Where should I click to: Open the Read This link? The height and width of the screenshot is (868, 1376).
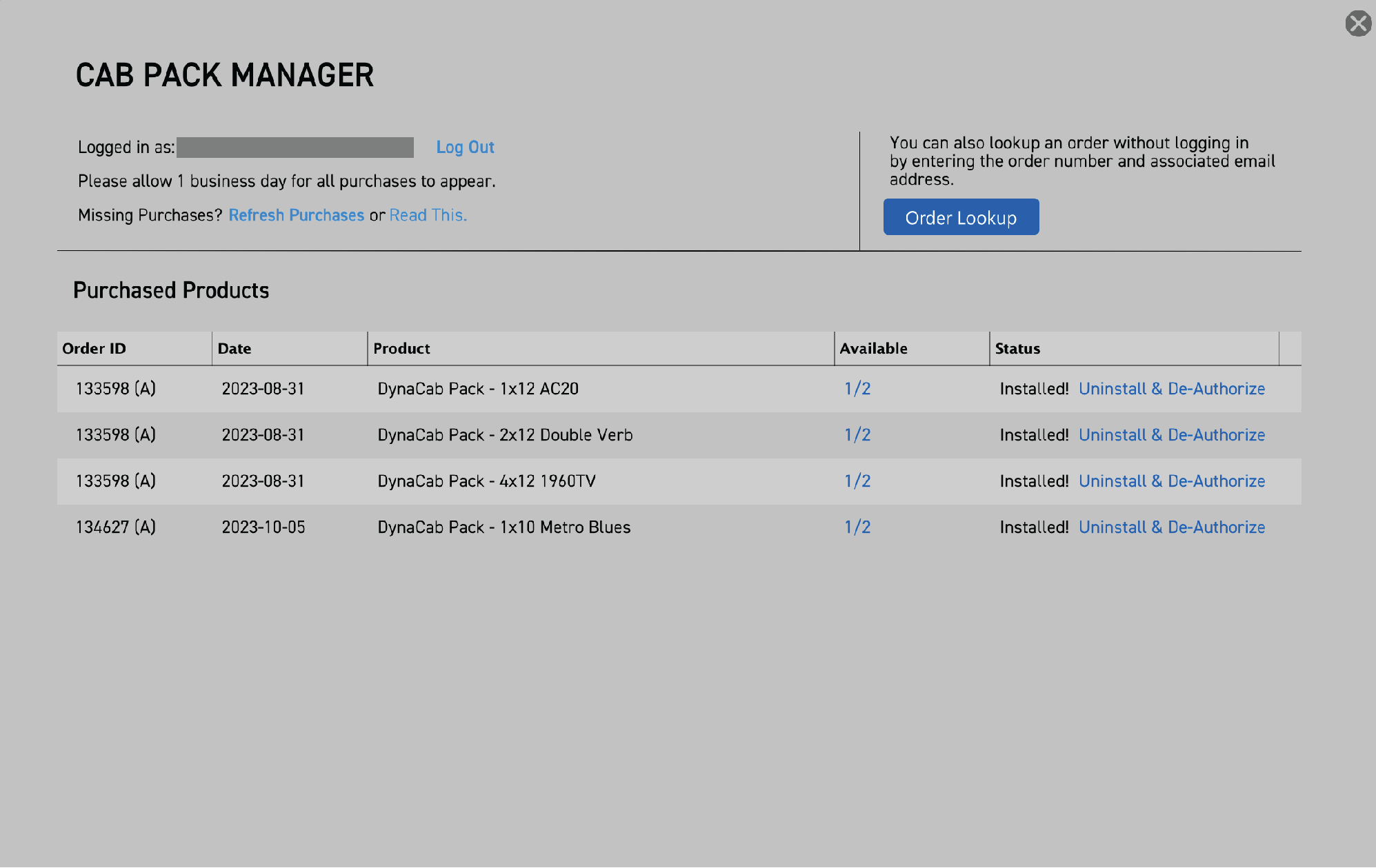428,215
